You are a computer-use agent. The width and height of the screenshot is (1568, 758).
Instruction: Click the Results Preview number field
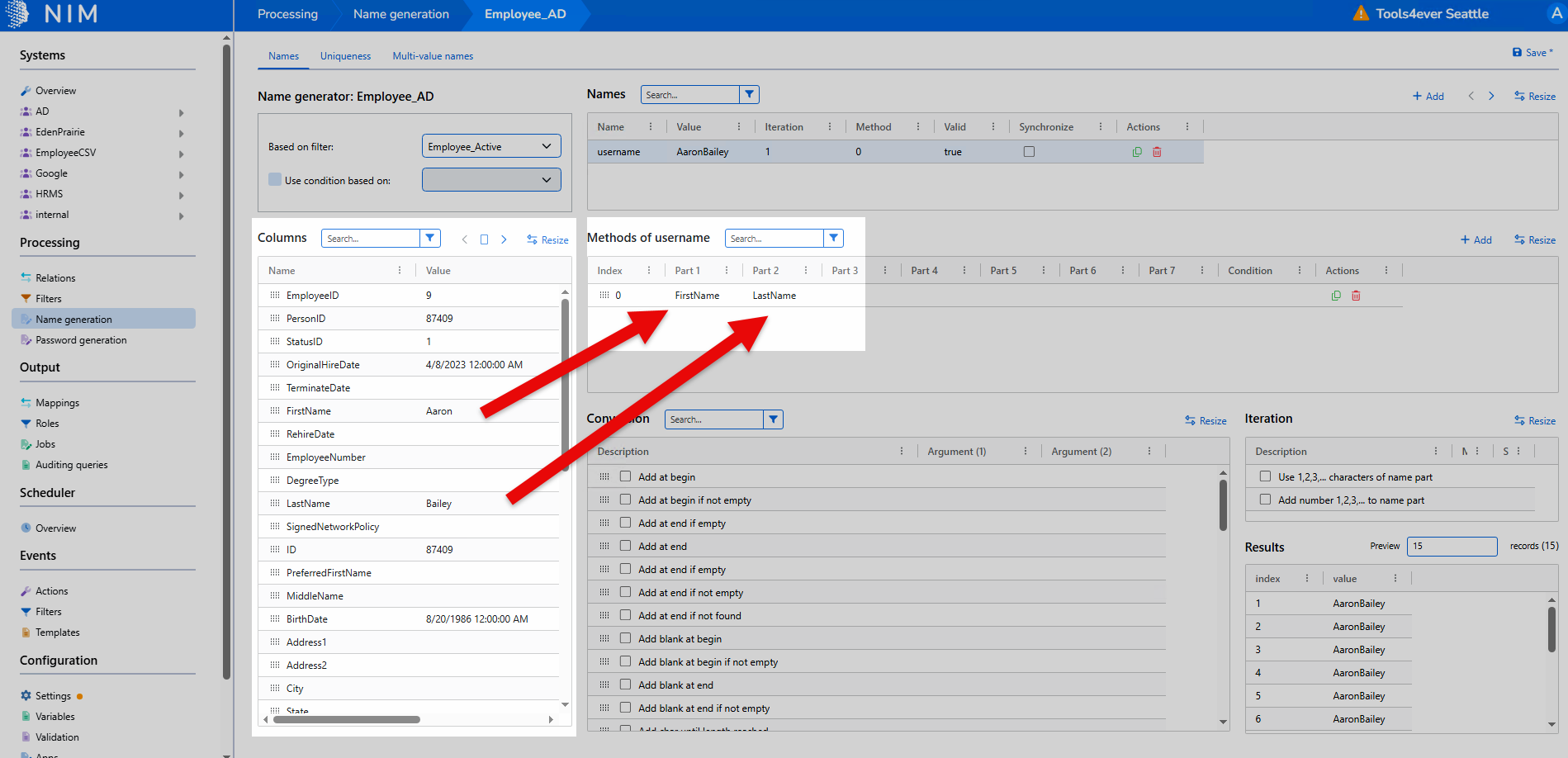(1451, 546)
